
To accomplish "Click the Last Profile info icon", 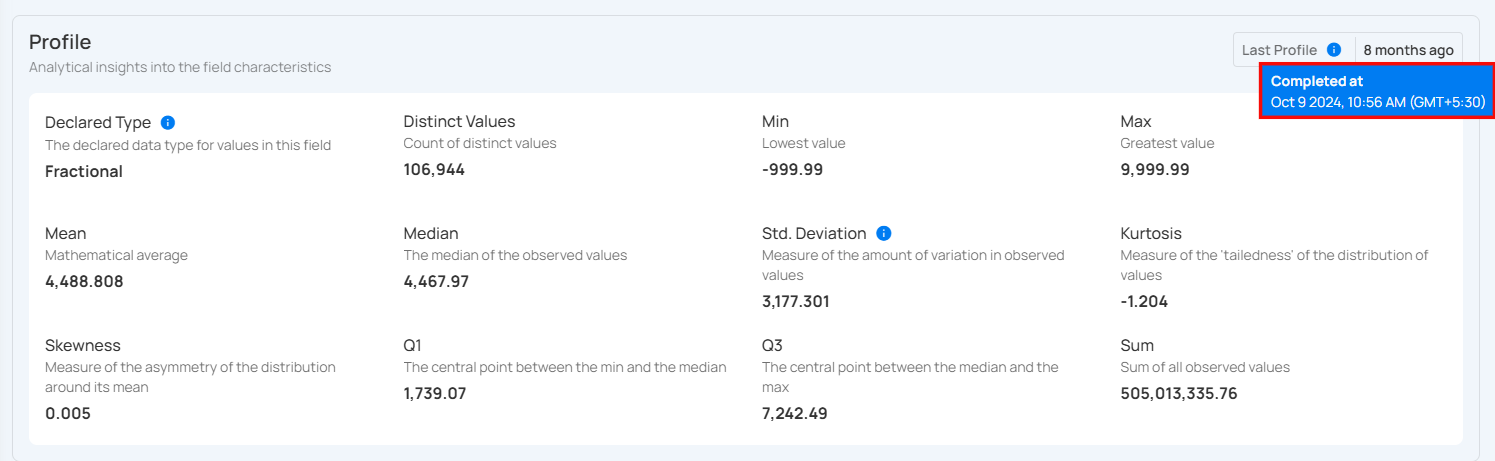I will click(1334, 50).
